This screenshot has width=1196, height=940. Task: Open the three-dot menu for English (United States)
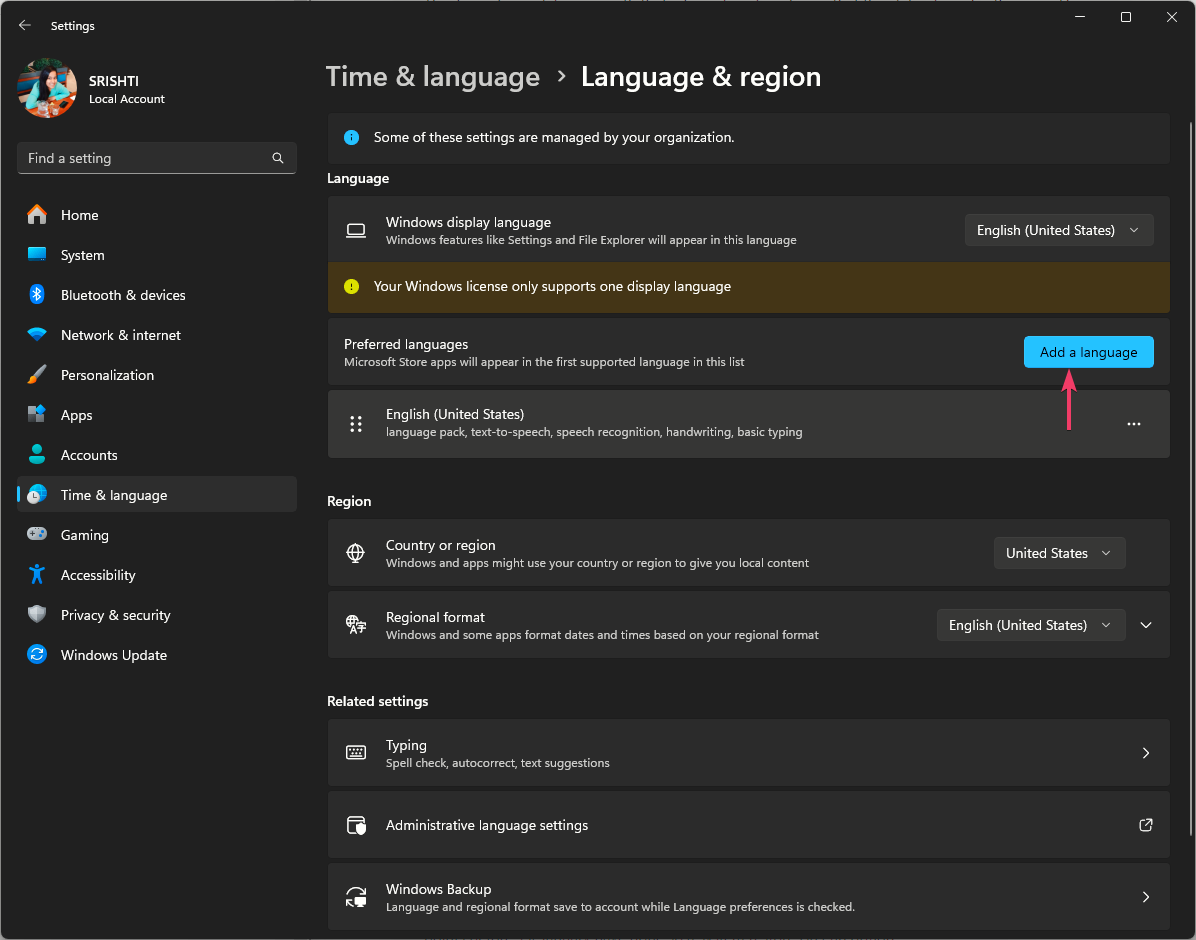[x=1133, y=424]
